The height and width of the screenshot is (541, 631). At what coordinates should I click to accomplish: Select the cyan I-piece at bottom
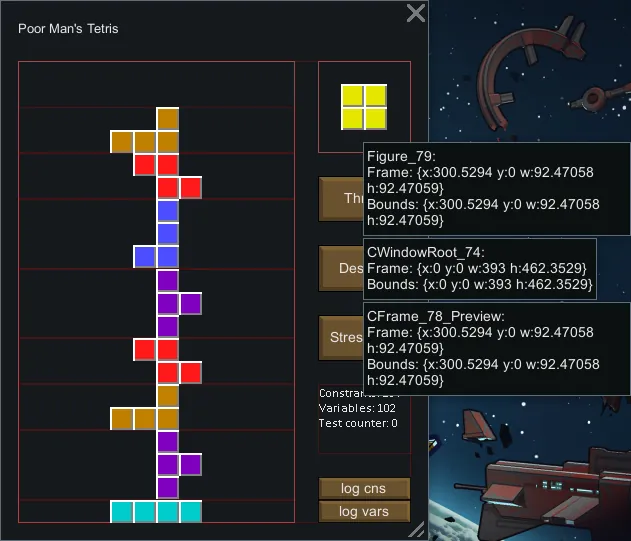(156, 512)
